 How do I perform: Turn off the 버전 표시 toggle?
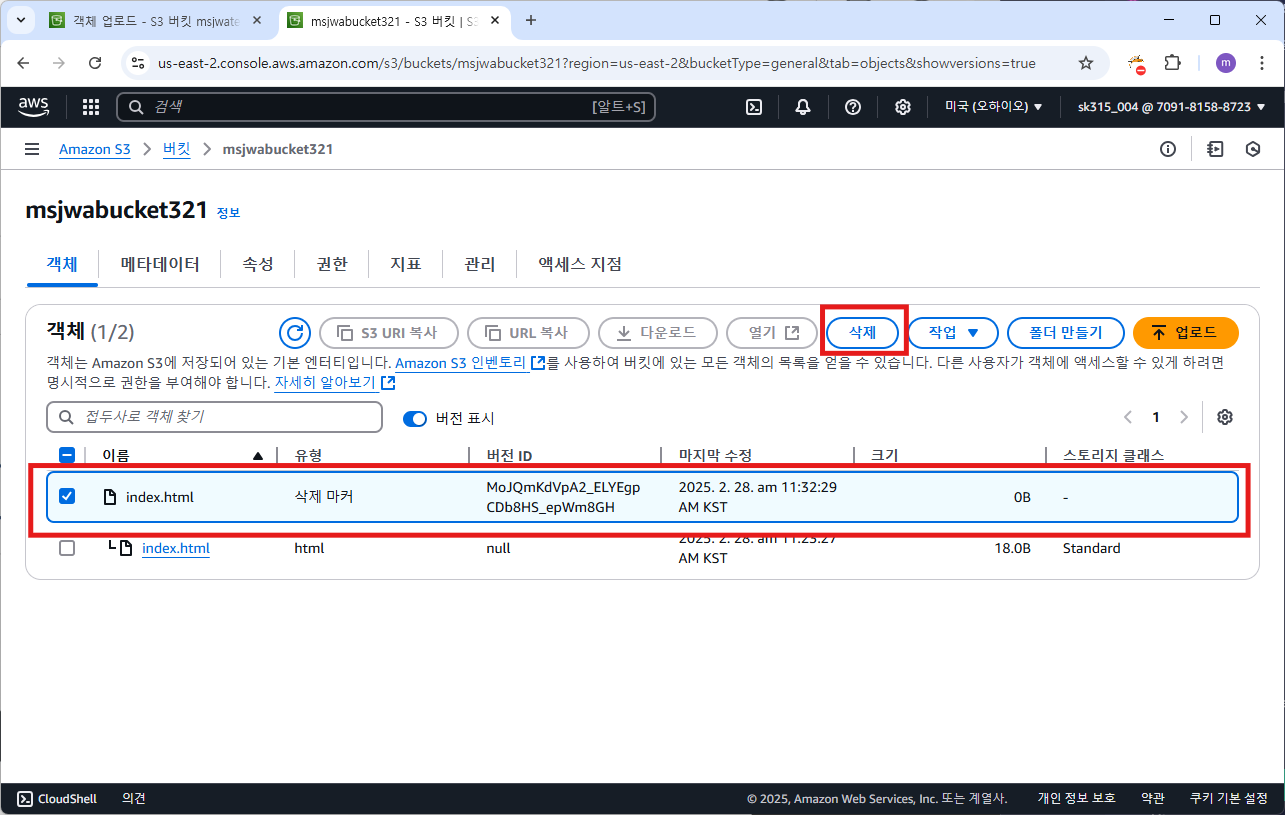pyautogui.click(x=415, y=418)
